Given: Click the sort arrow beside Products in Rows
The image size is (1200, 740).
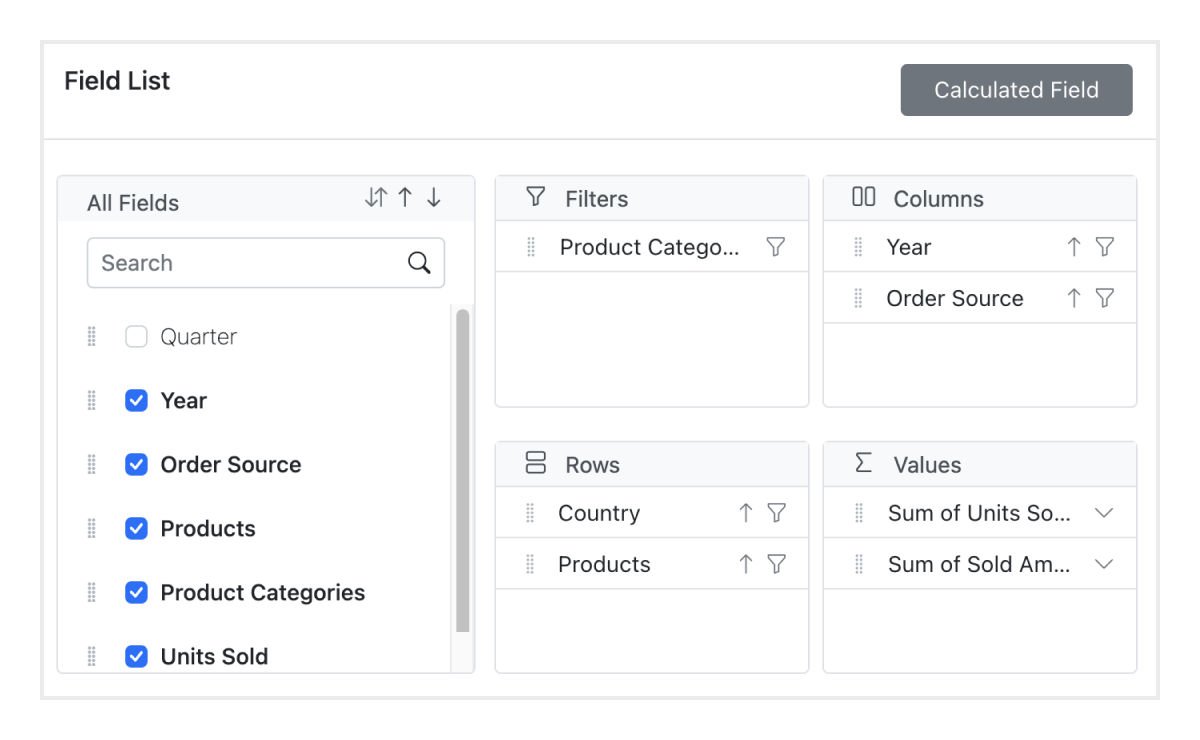Looking at the screenshot, I should pos(745,563).
